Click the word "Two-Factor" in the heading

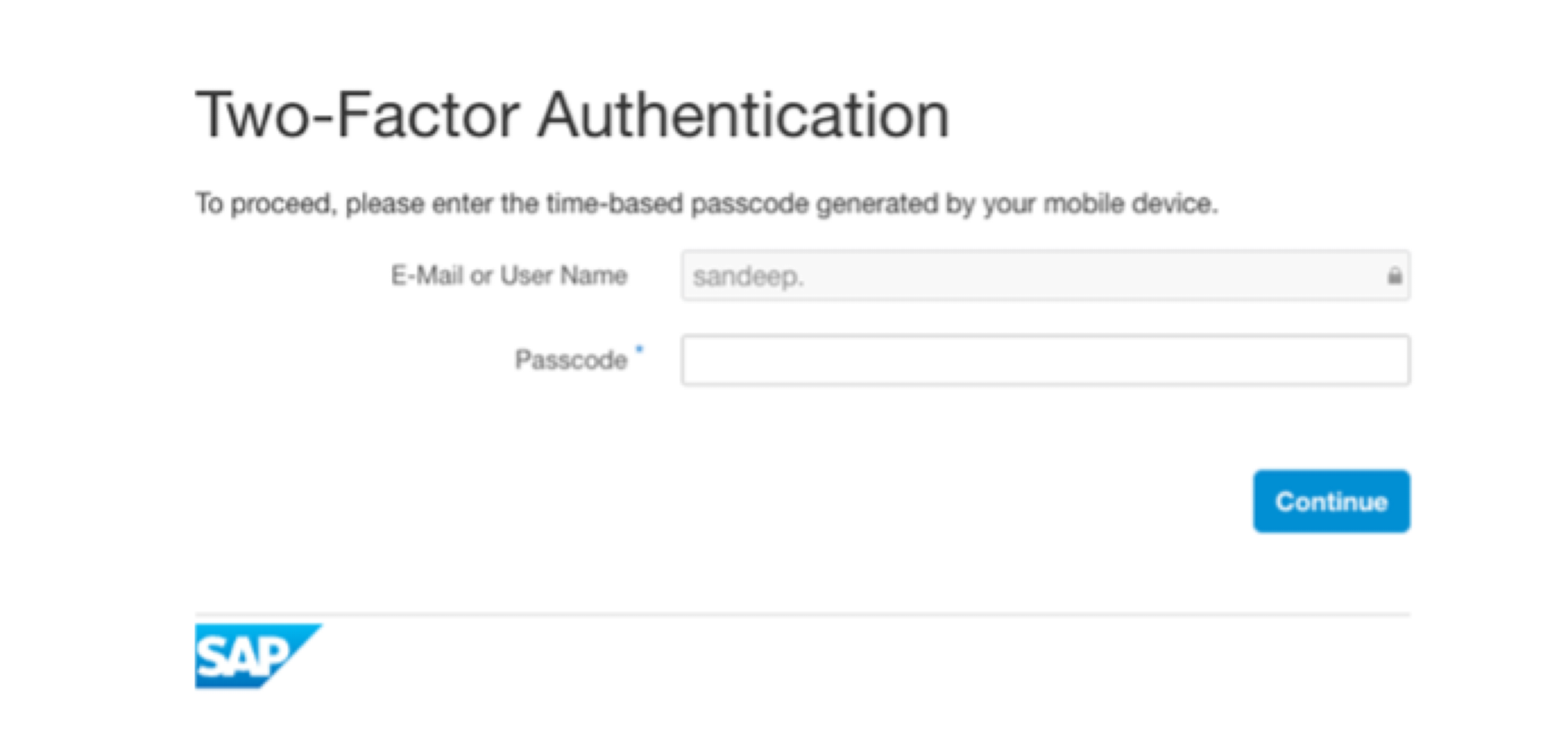click(358, 116)
